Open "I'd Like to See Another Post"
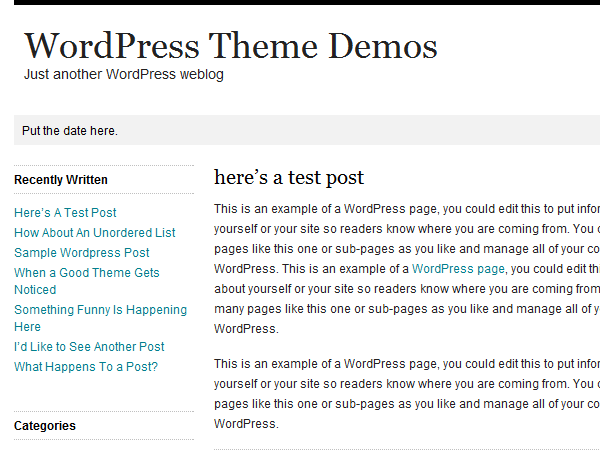The height and width of the screenshot is (450, 600). [89, 346]
